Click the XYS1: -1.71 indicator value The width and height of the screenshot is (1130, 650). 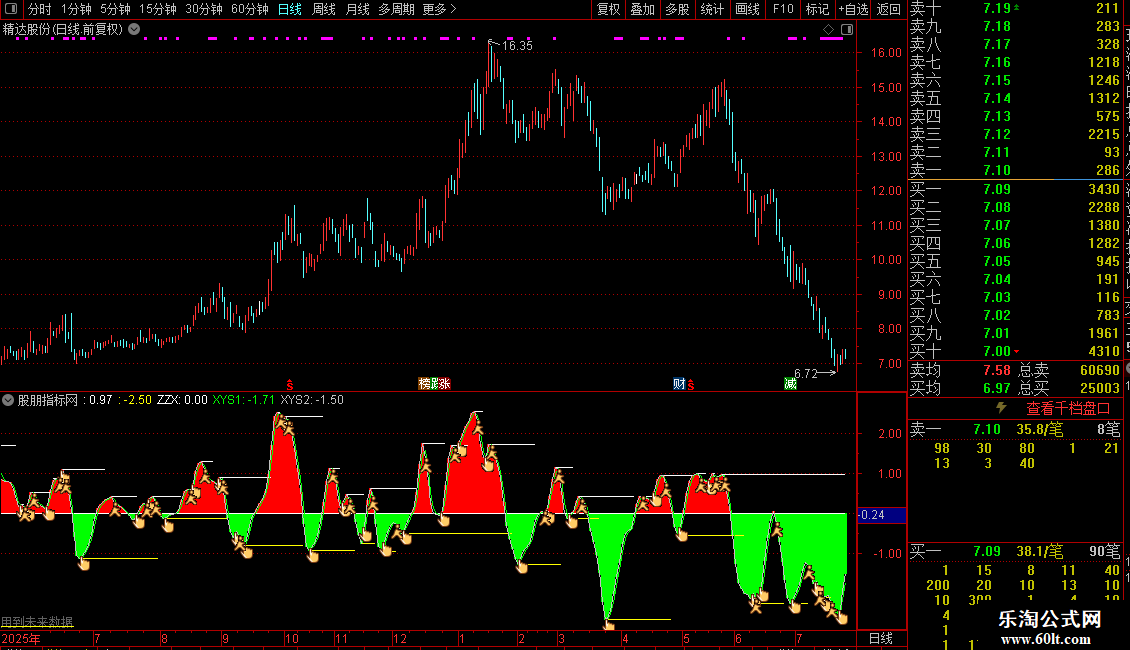click(x=244, y=400)
